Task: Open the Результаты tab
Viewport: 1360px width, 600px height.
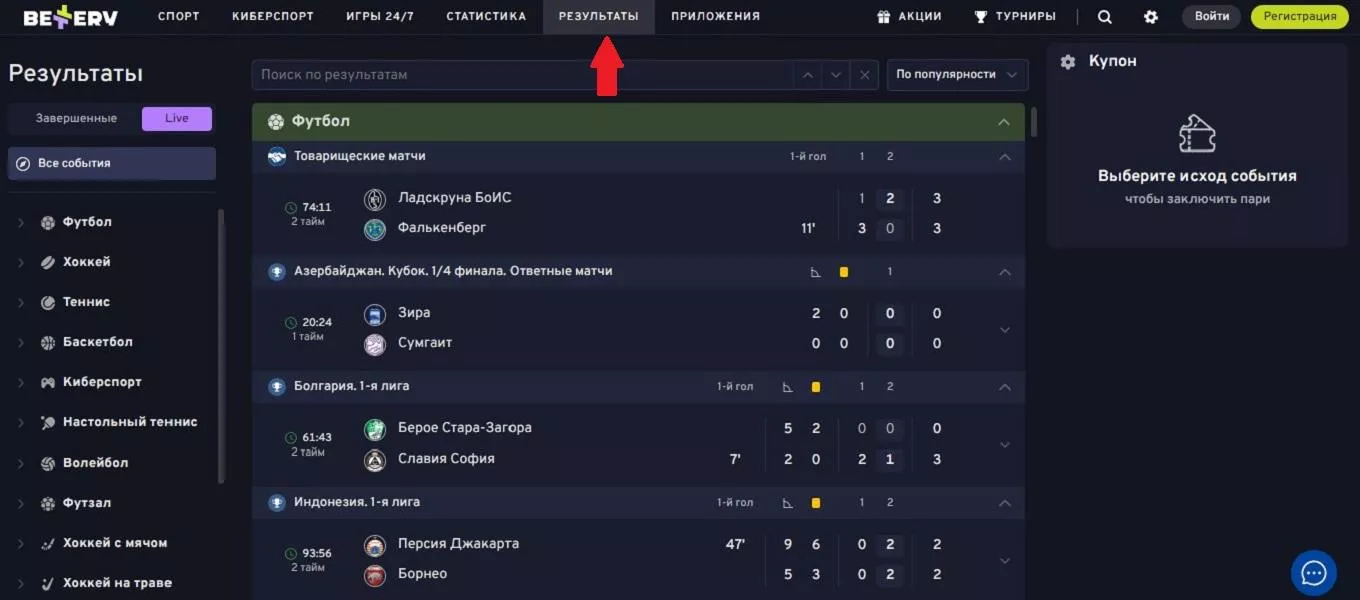Action: (x=598, y=17)
